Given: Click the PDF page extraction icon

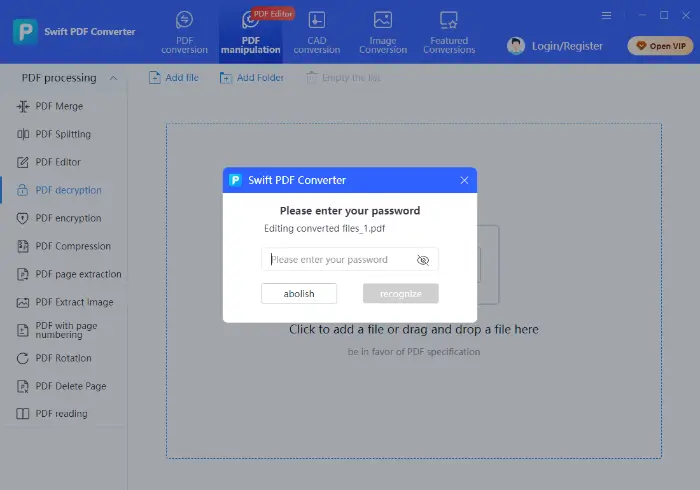Looking at the screenshot, I should point(23,274).
